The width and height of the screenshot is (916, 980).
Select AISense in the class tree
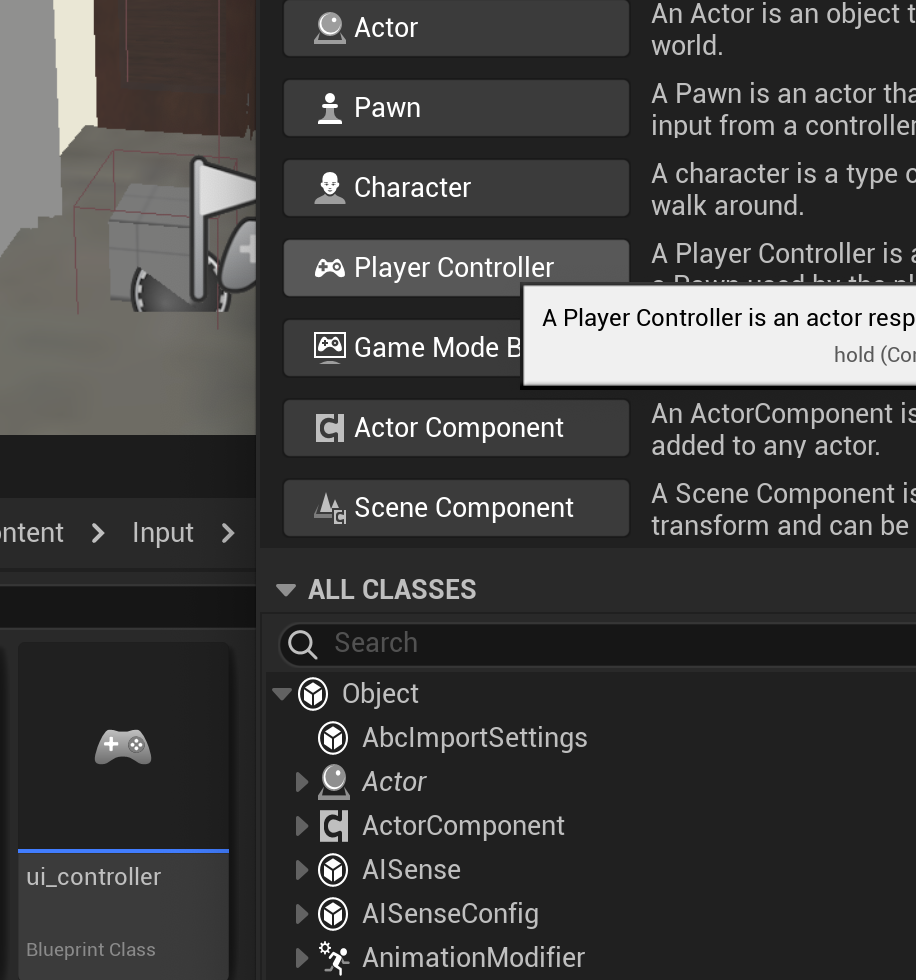pyautogui.click(x=411, y=870)
